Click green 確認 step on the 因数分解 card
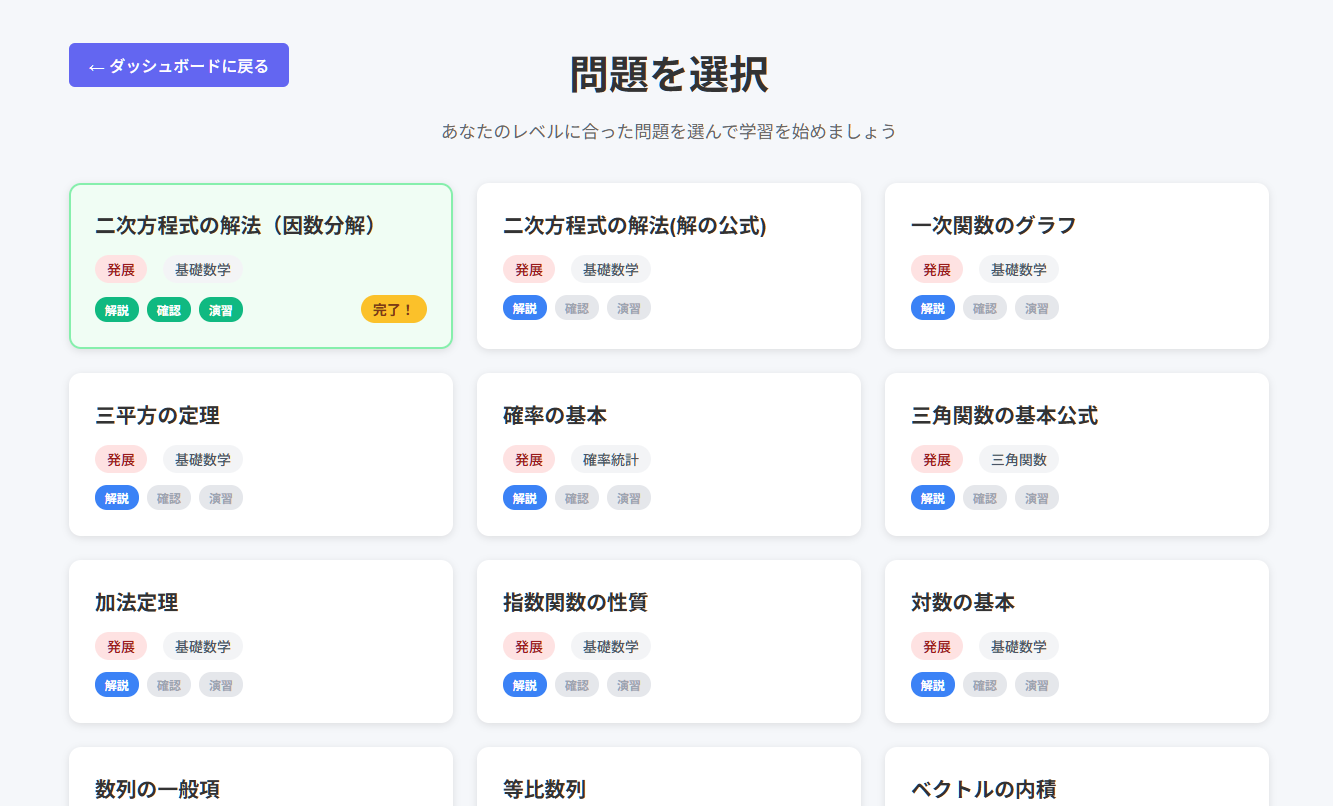The height and width of the screenshot is (806, 1333). (x=169, y=310)
